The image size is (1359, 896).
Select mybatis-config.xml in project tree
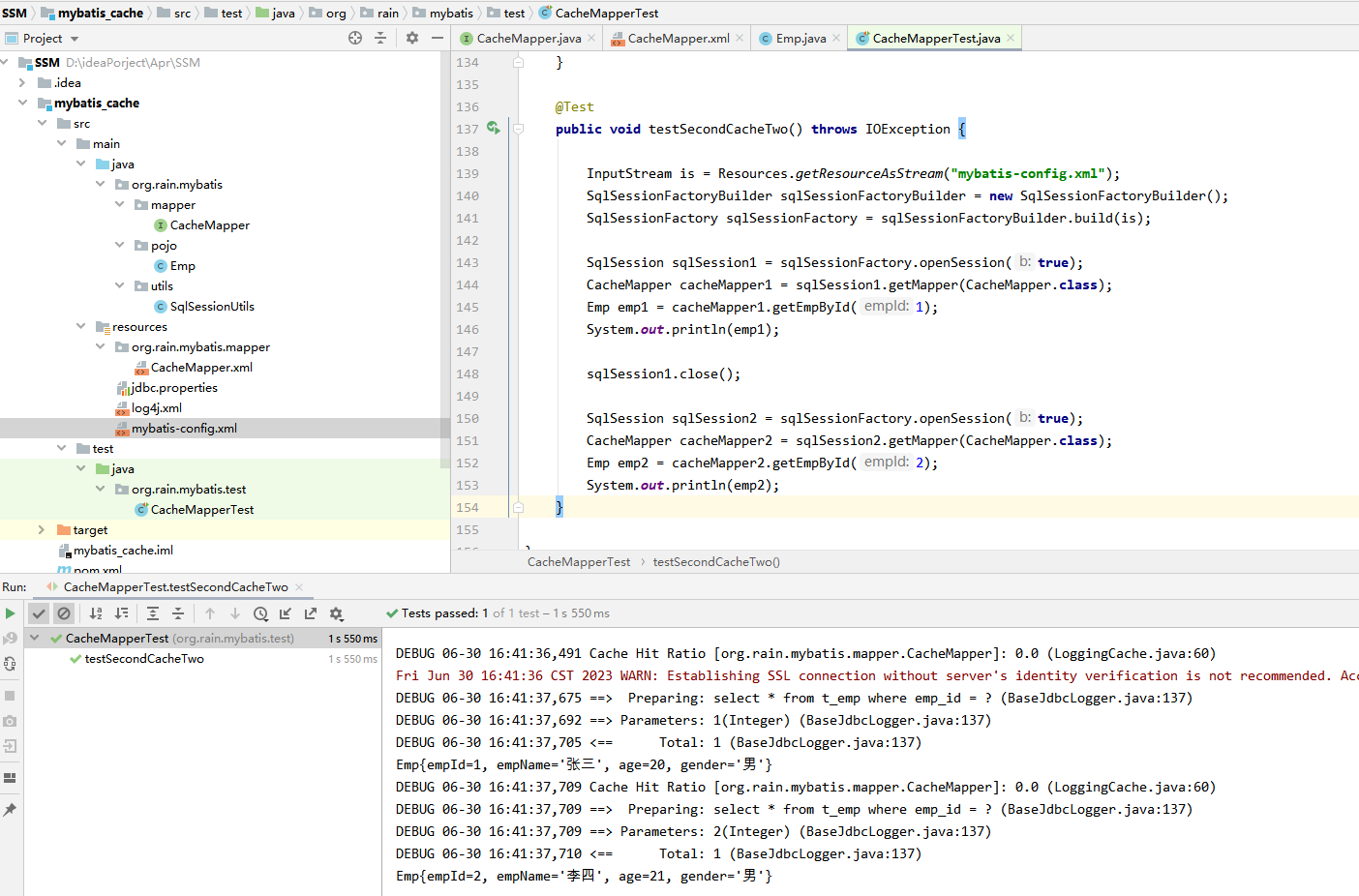pos(184,428)
